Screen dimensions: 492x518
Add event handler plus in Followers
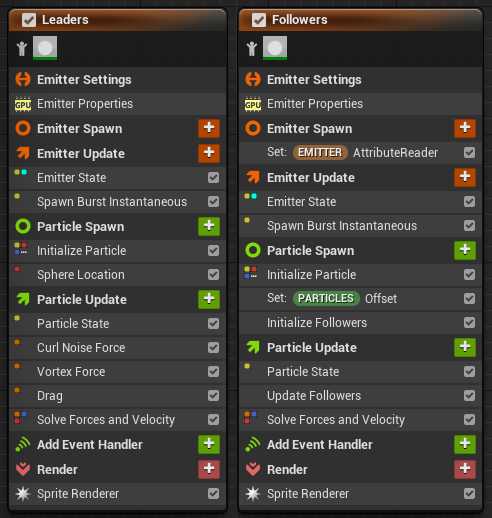point(465,444)
